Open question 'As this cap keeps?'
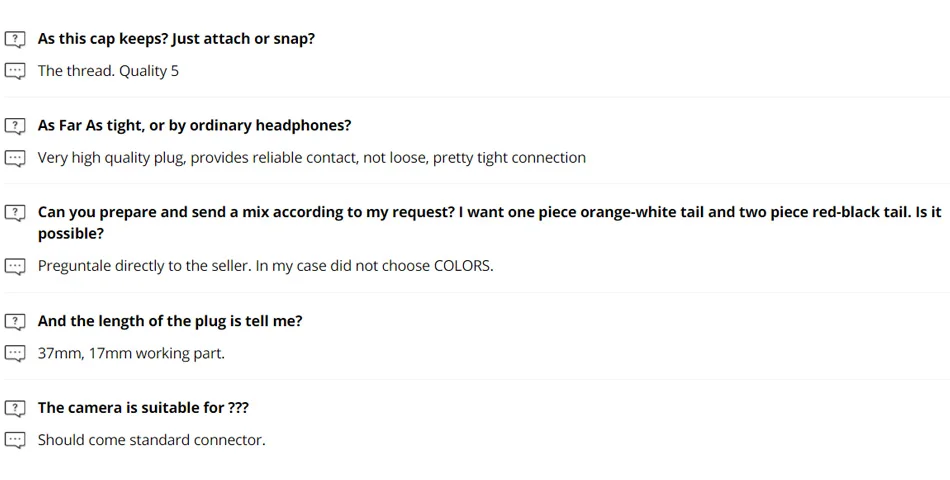This screenshot has height=480, width=950. [176, 39]
